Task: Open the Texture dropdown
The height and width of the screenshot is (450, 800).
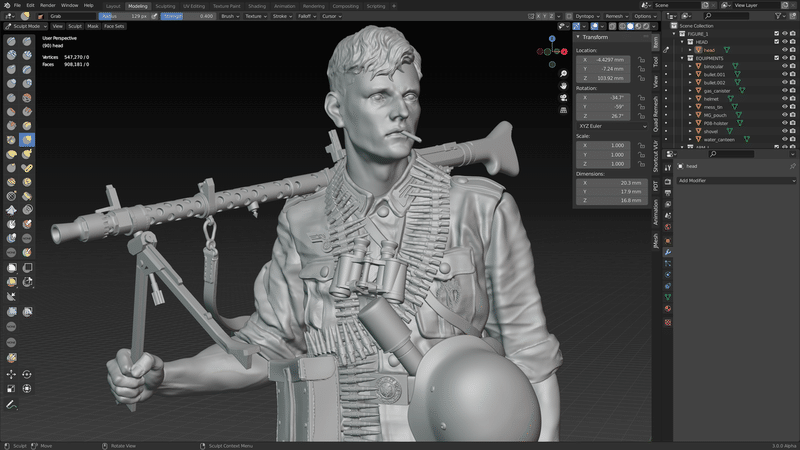Action: point(256,16)
